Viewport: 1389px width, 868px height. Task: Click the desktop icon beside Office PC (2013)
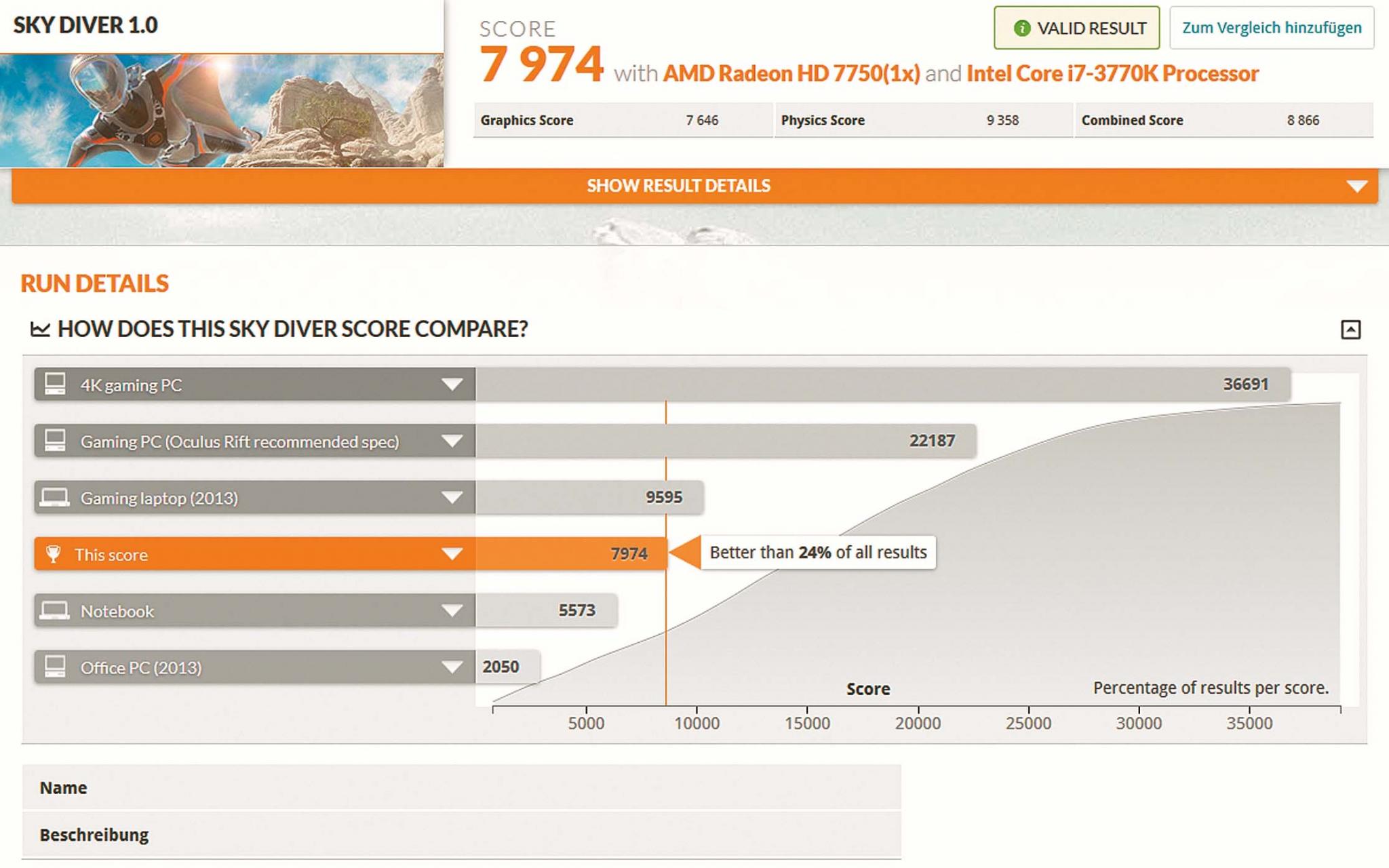(x=55, y=667)
